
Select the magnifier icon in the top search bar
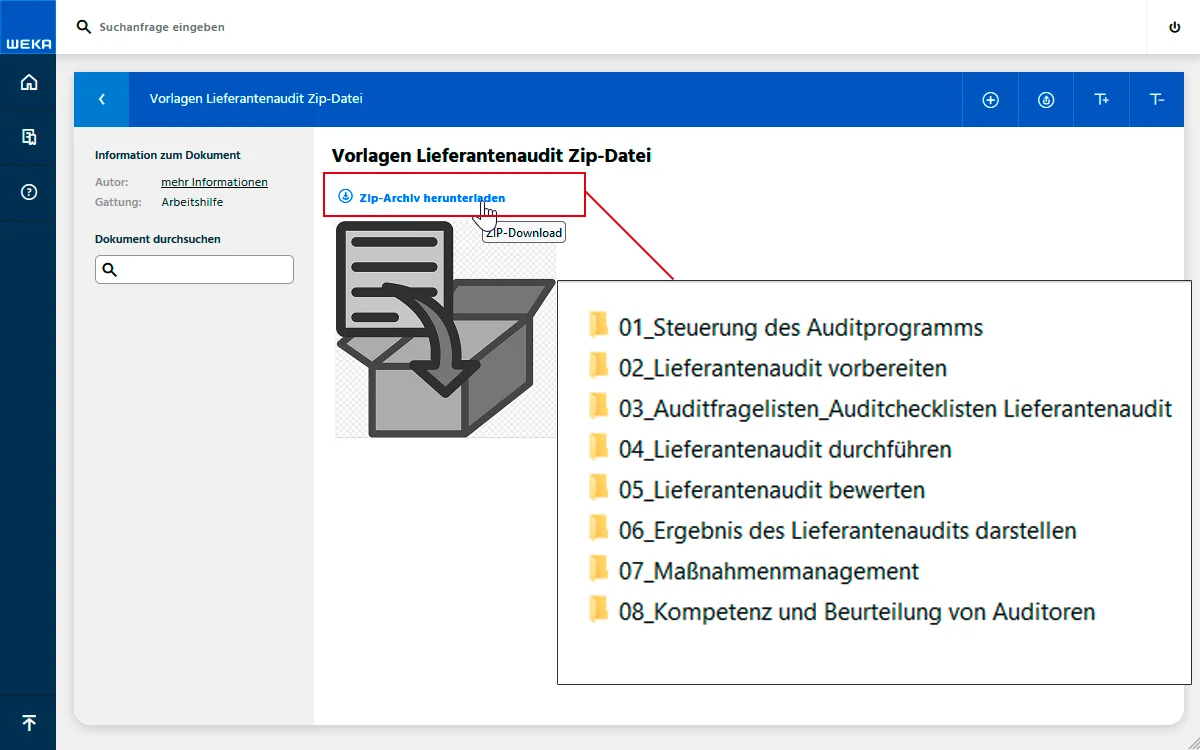[x=83, y=27]
